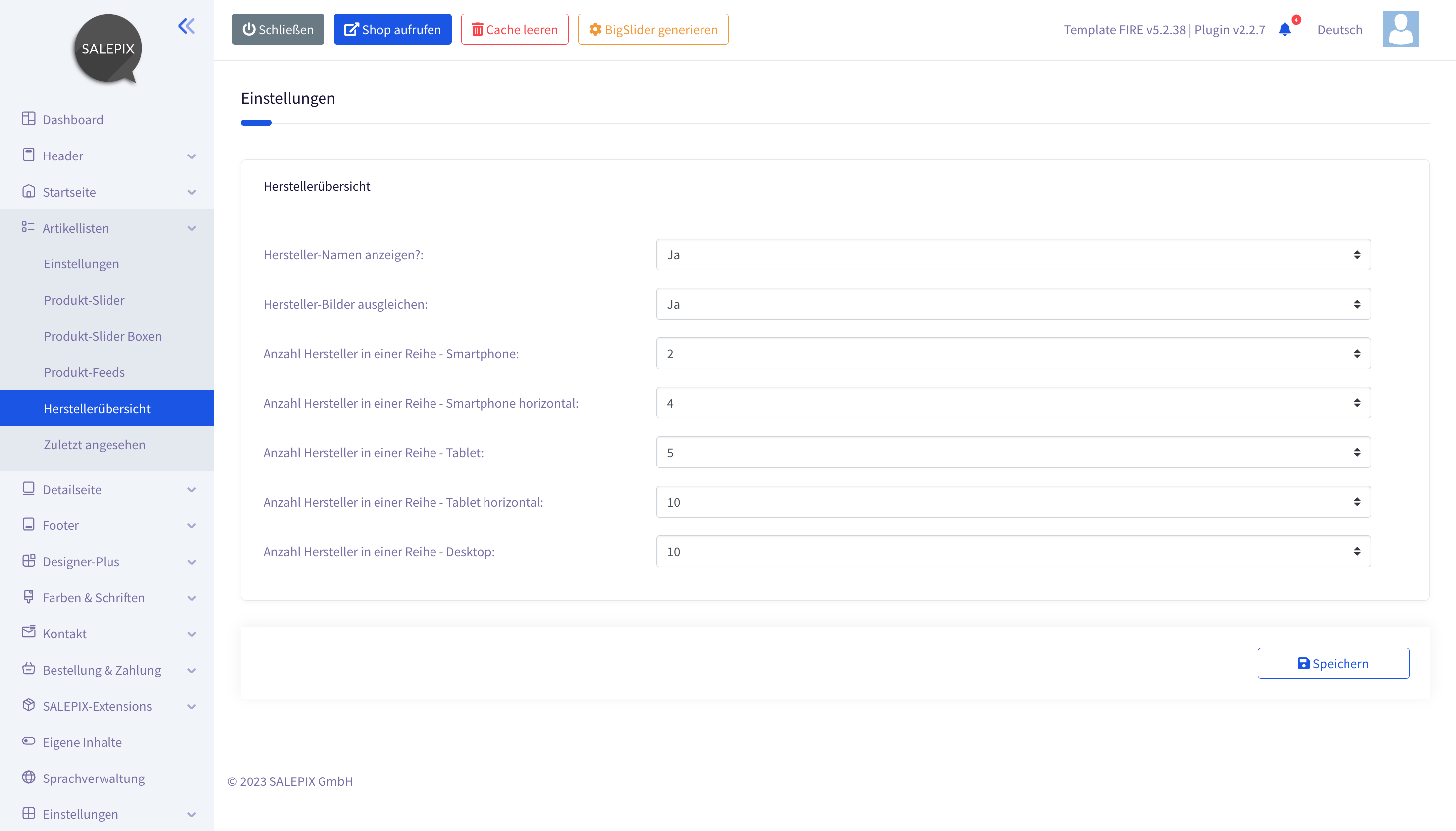
Task: Click the Header section icon
Action: point(29,155)
